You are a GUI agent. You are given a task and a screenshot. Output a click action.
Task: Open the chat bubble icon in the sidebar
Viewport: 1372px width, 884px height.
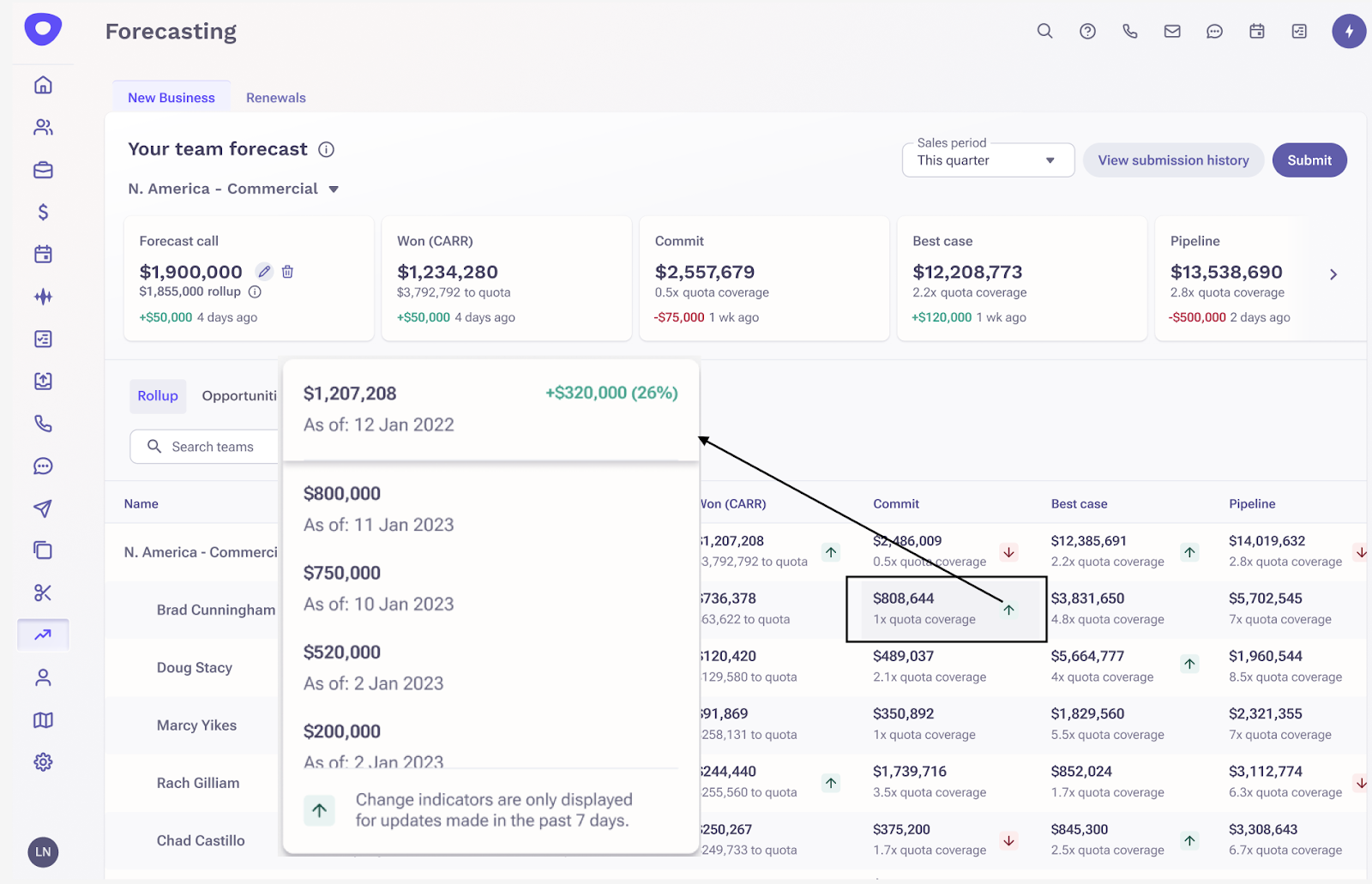click(43, 466)
